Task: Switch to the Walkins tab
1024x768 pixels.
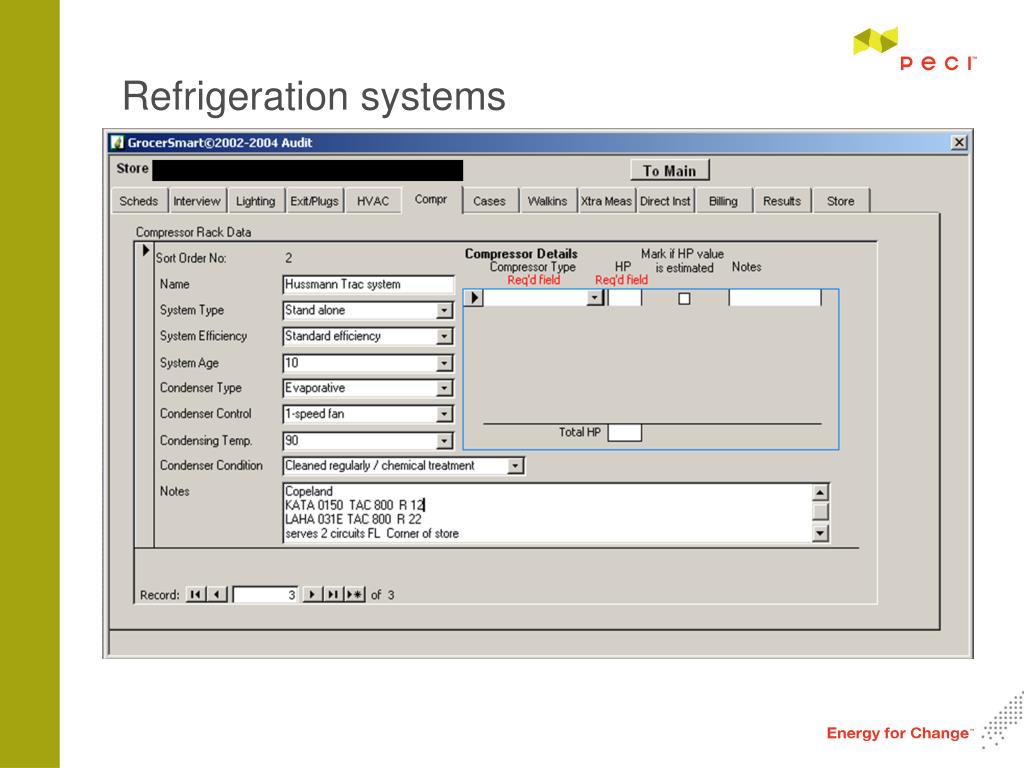Action: (547, 201)
